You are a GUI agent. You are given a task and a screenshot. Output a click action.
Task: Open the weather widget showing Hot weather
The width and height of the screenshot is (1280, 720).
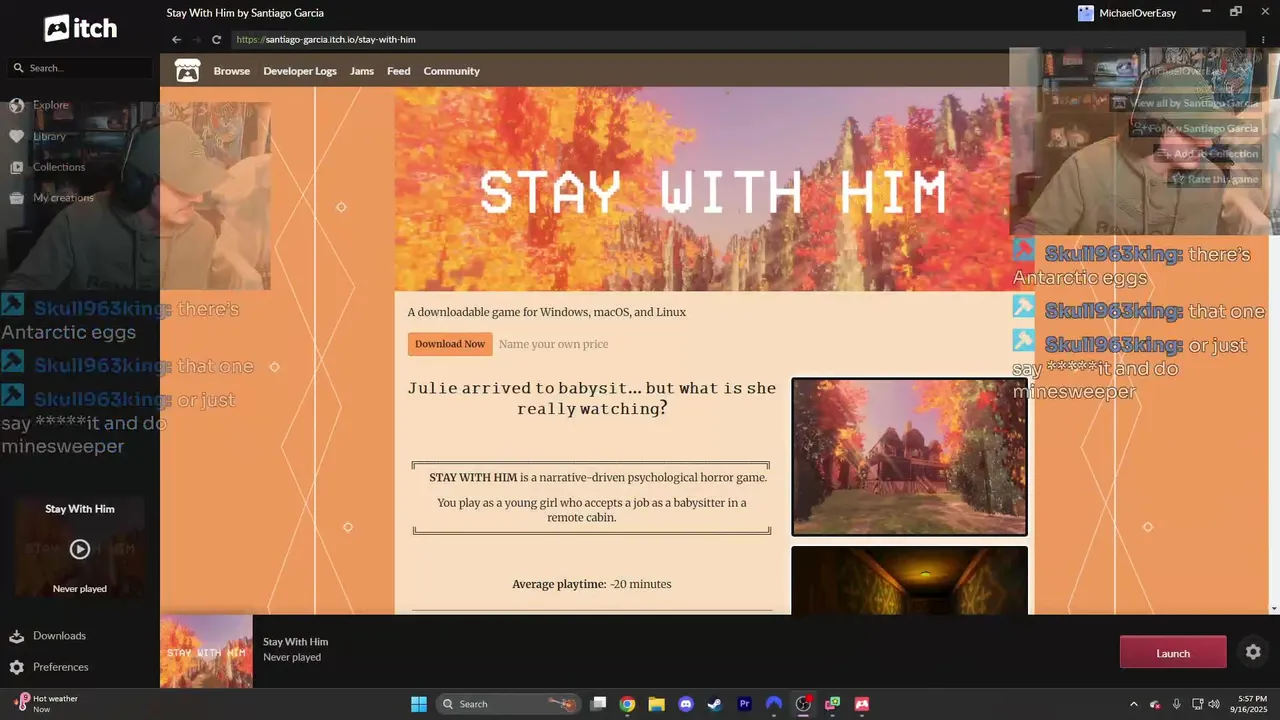pos(47,704)
